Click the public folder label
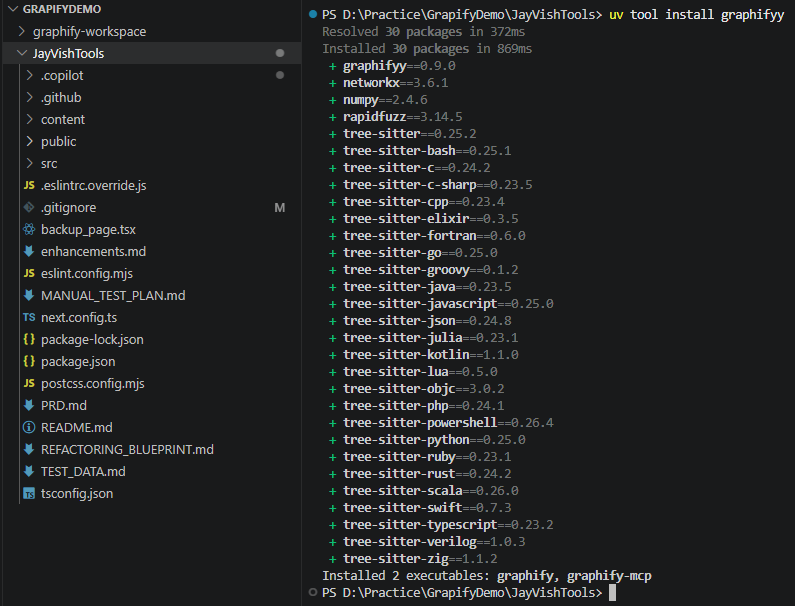795x606 pixels. coord(58,141)
